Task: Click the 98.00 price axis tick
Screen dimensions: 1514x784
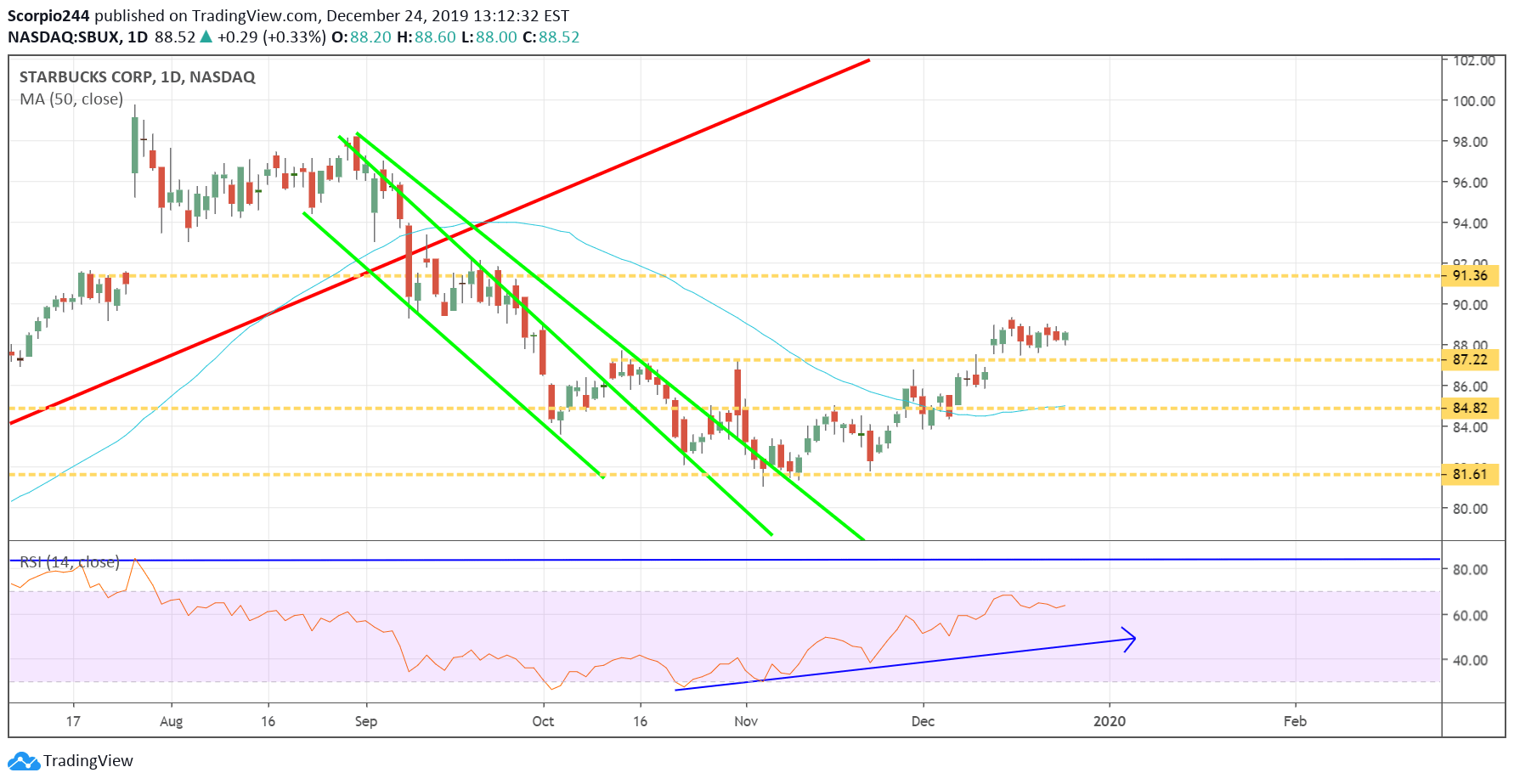Action: point(1471,142)
